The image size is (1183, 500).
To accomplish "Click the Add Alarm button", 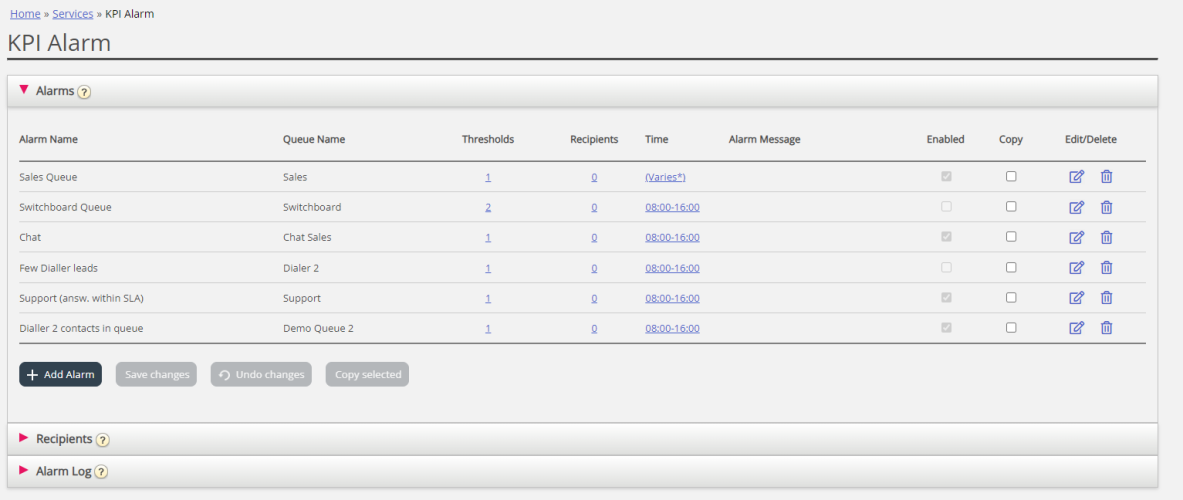I will [x=60, y=374].
